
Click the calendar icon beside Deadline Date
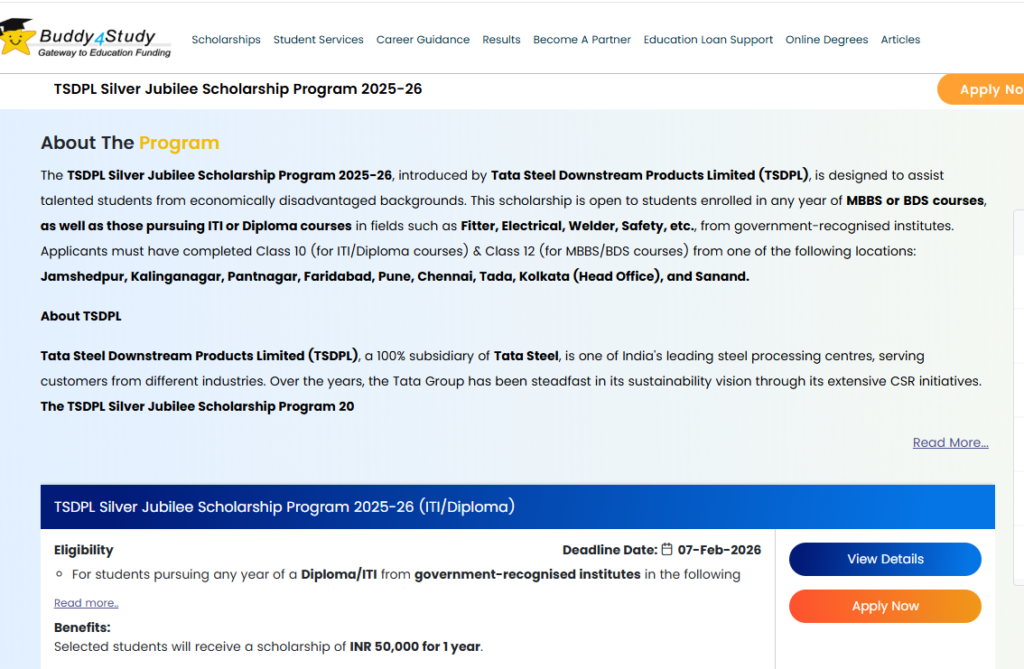coord(667,549)
